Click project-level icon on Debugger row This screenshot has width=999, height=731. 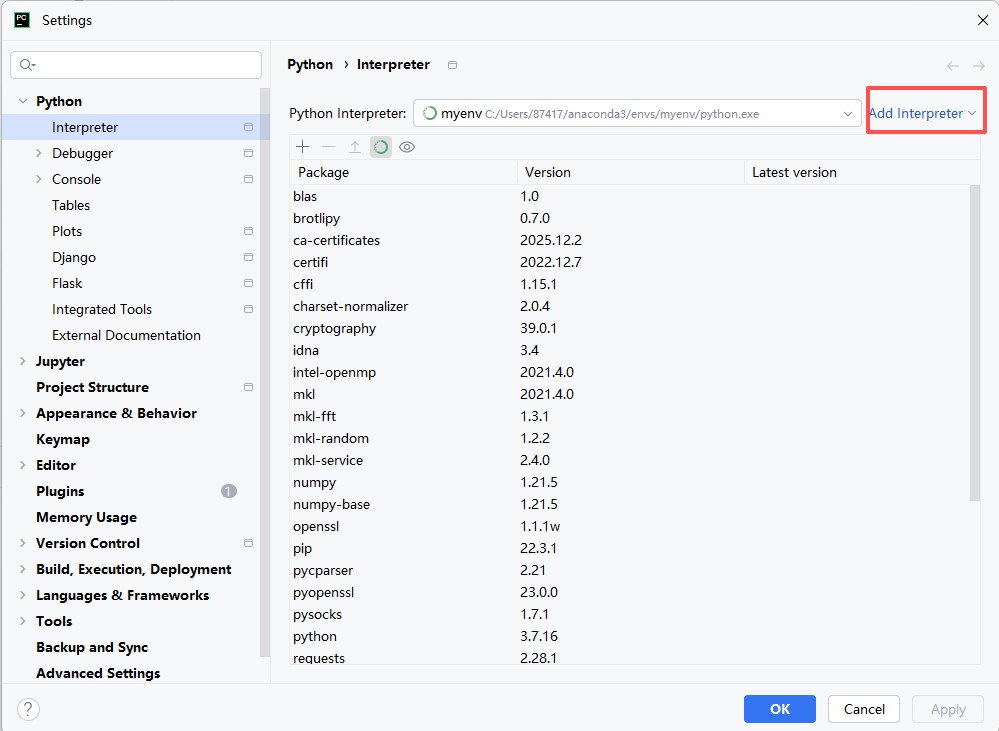(x=248, y=153)
